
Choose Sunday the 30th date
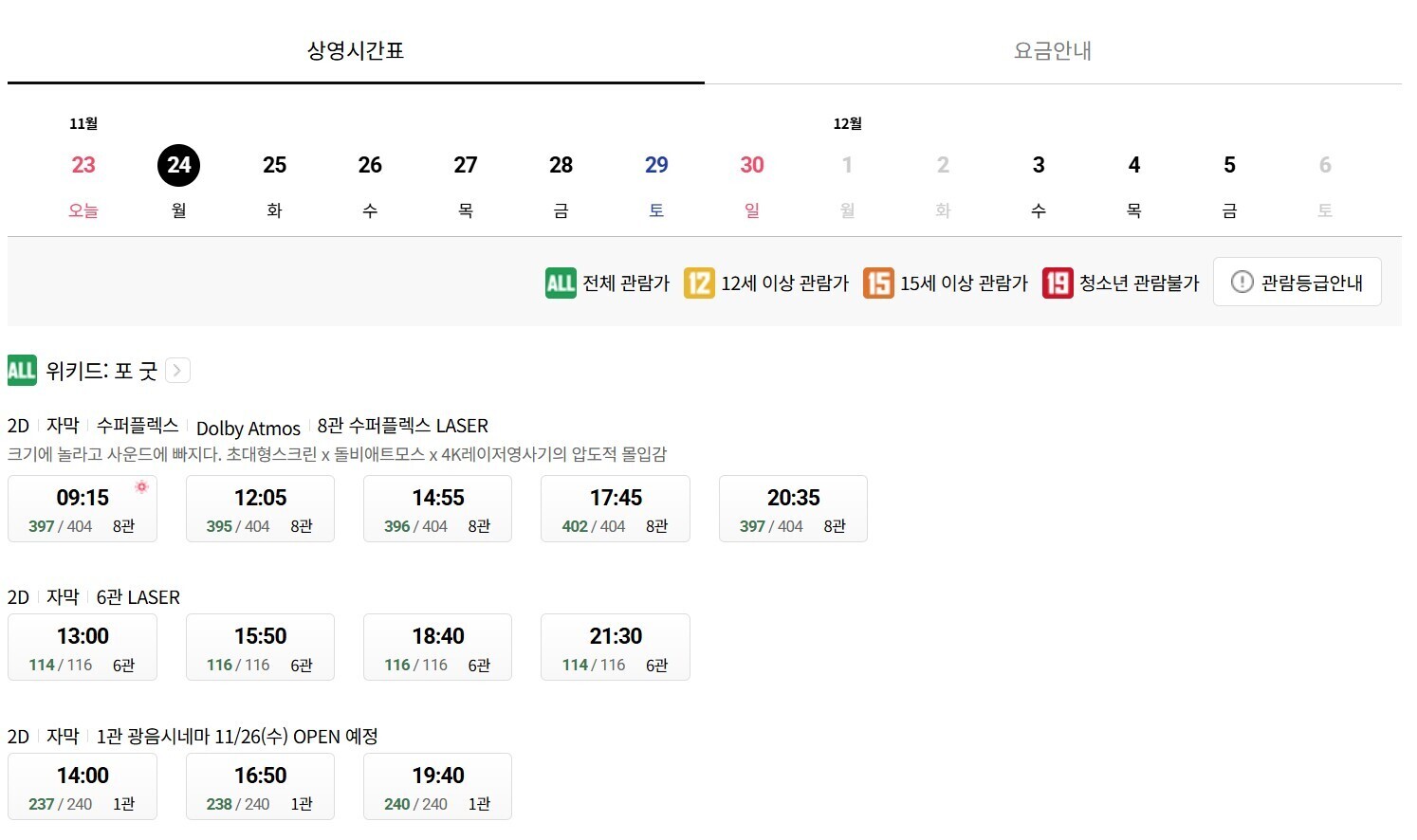pyautogui.click(x=752, y=184)
